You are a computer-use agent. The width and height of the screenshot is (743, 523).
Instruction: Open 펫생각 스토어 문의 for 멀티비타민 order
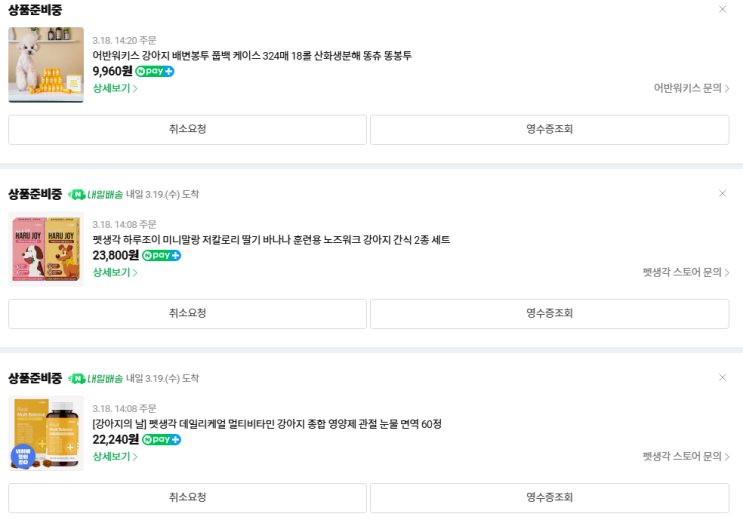coord(686,456)
